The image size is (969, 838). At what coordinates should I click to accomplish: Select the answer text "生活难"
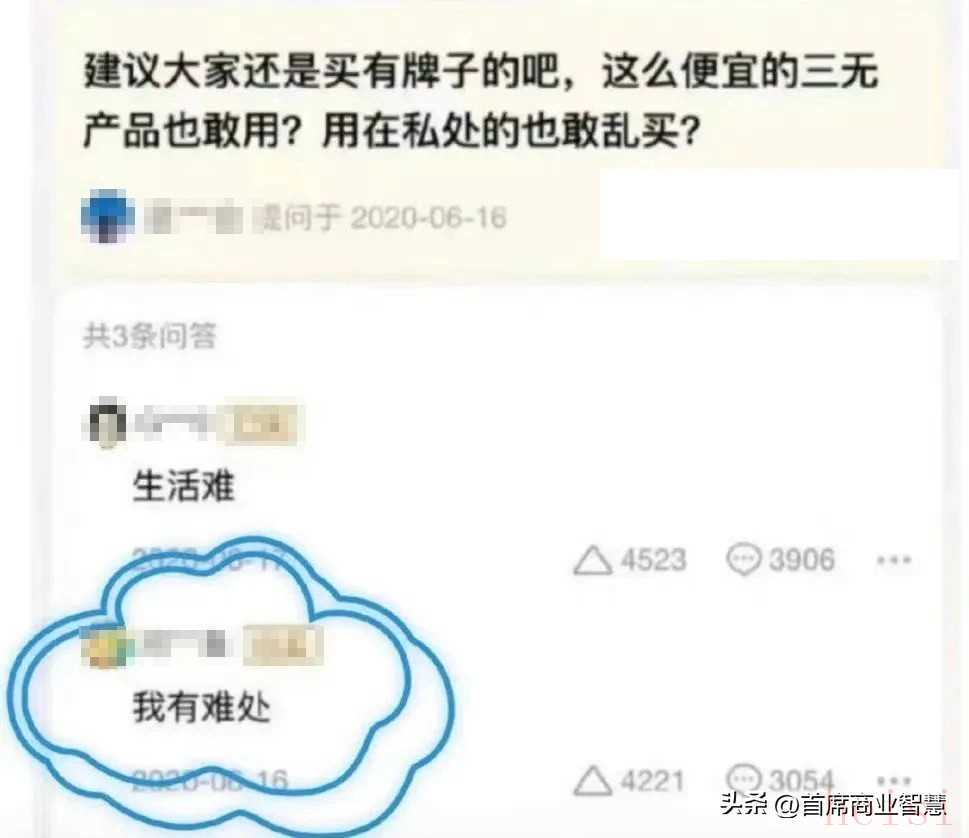(x=184, y=486)
